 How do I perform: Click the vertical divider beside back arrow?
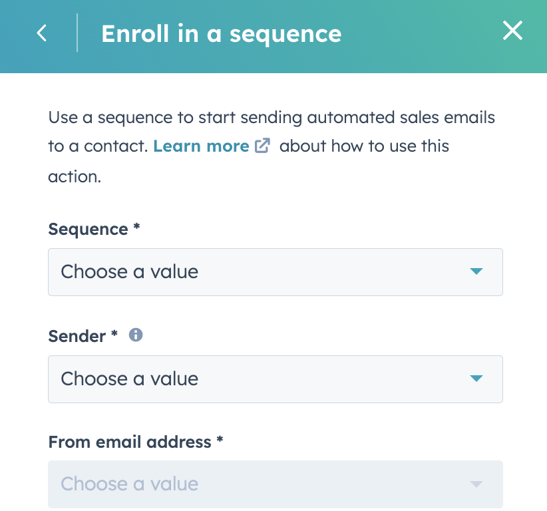click(77, 33)
